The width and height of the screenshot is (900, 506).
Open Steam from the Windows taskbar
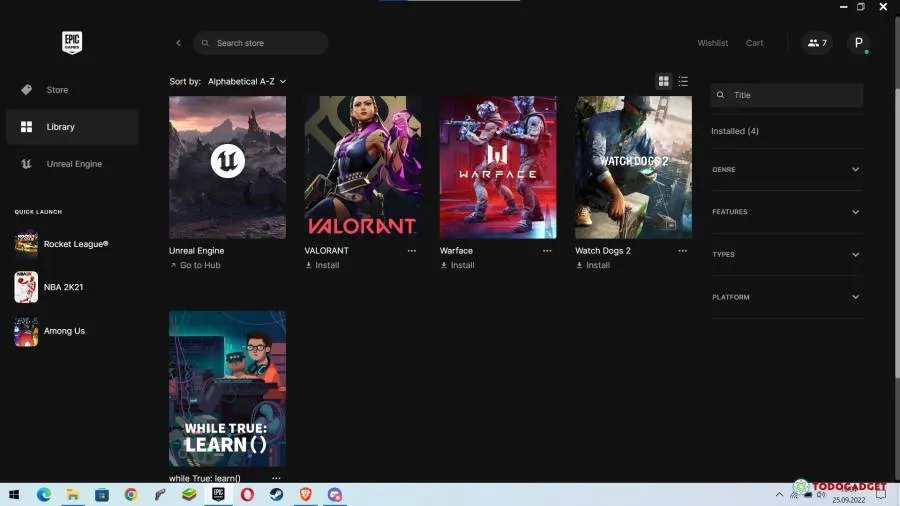point(275,494)
